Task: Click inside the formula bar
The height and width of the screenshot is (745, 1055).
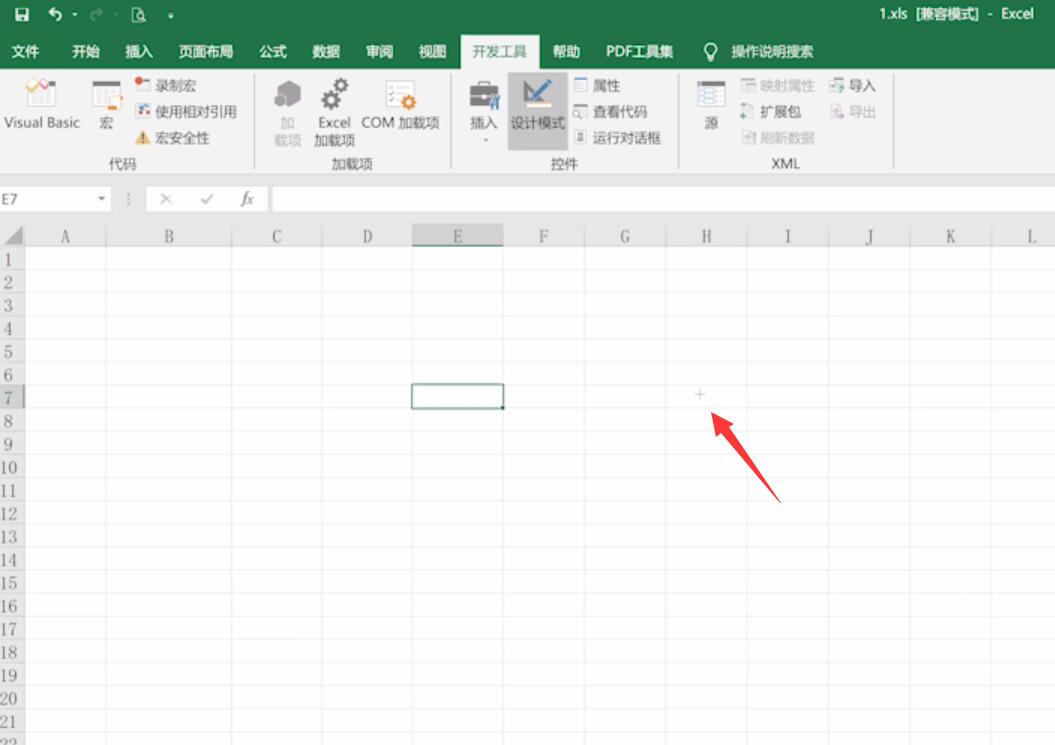Action: coord(663,199)
